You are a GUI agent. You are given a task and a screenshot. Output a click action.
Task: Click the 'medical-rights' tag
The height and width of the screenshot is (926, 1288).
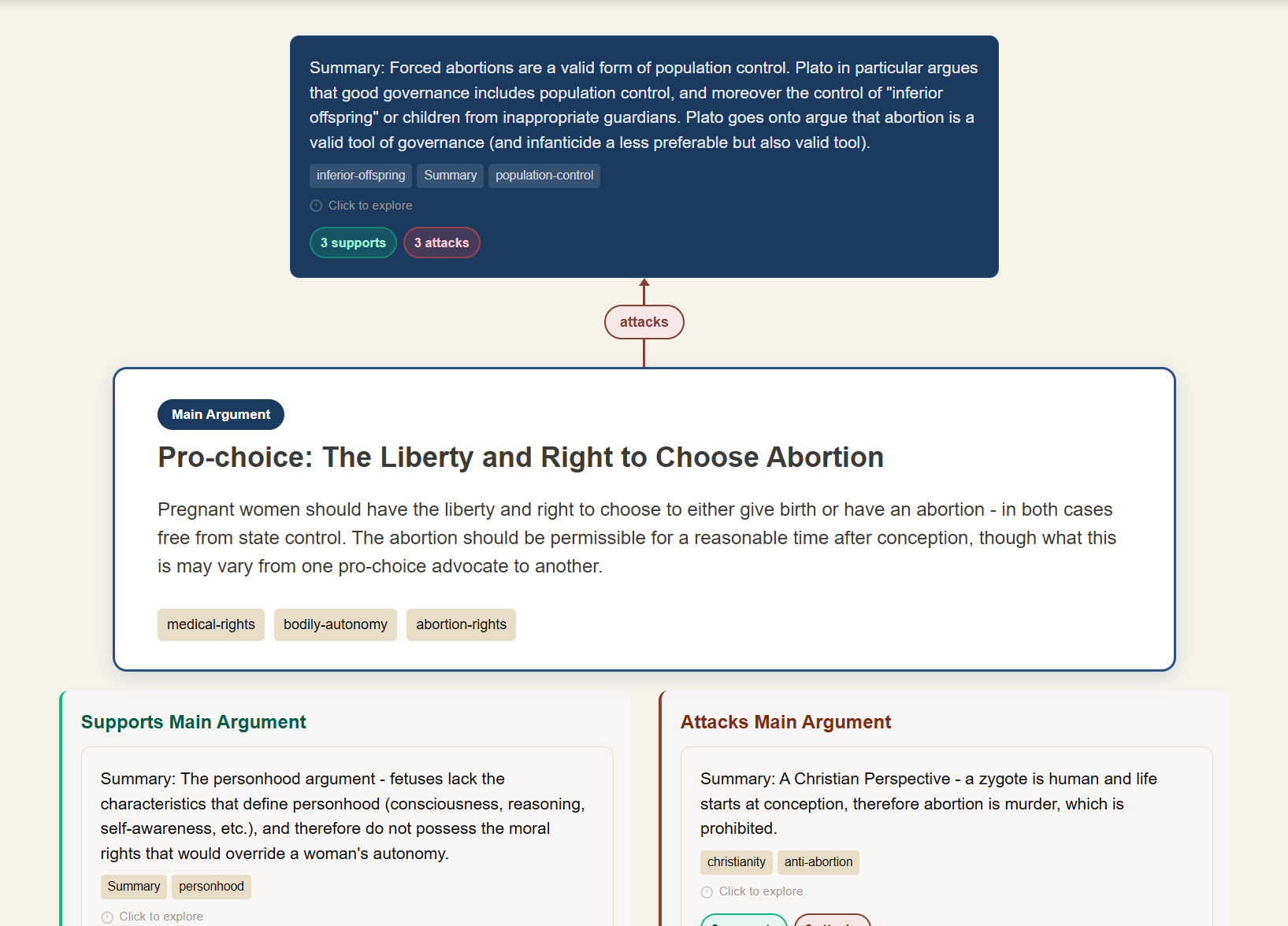[210, 624]
